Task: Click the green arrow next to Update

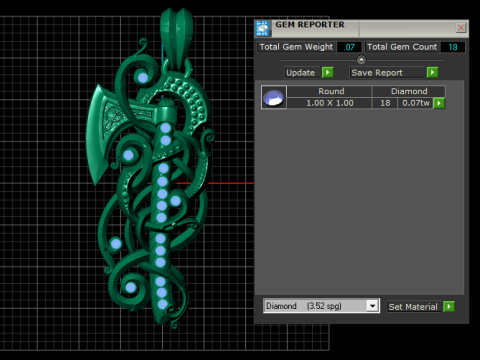Action: [328, 72]
